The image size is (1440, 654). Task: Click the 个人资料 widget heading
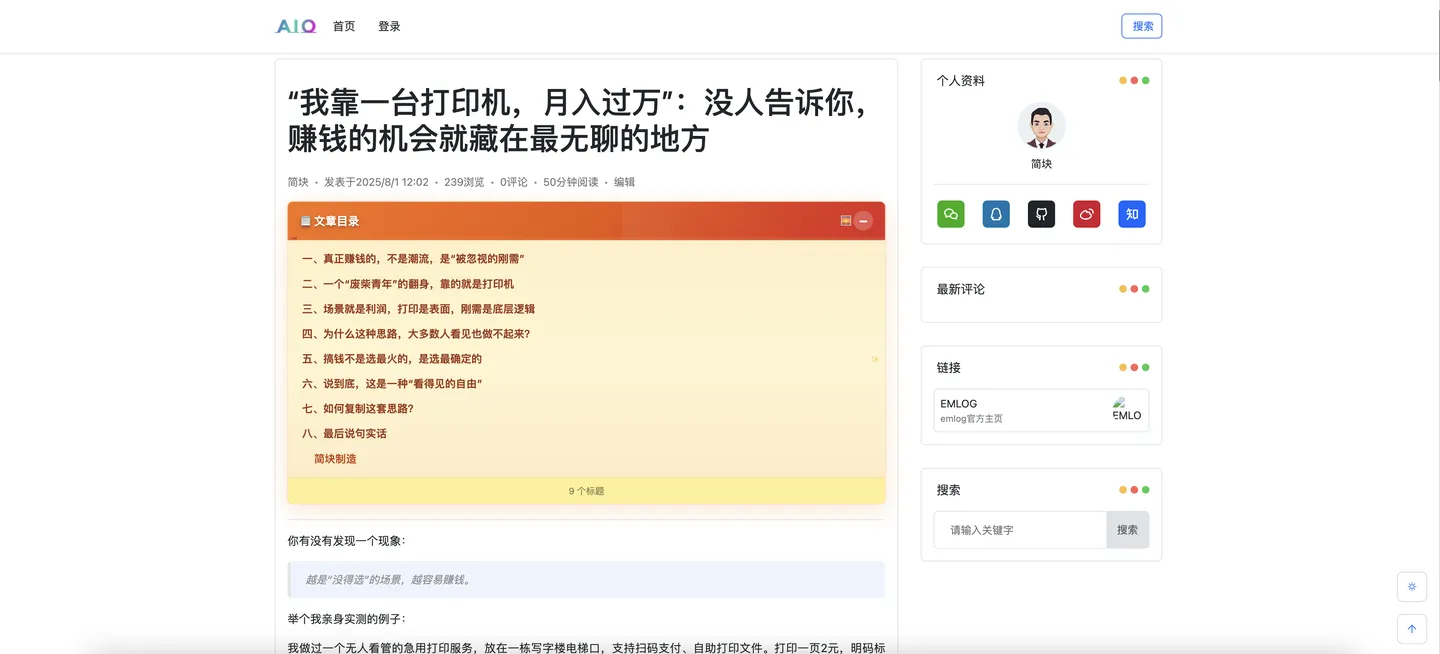pyautogui.click(x=960, y=81)
